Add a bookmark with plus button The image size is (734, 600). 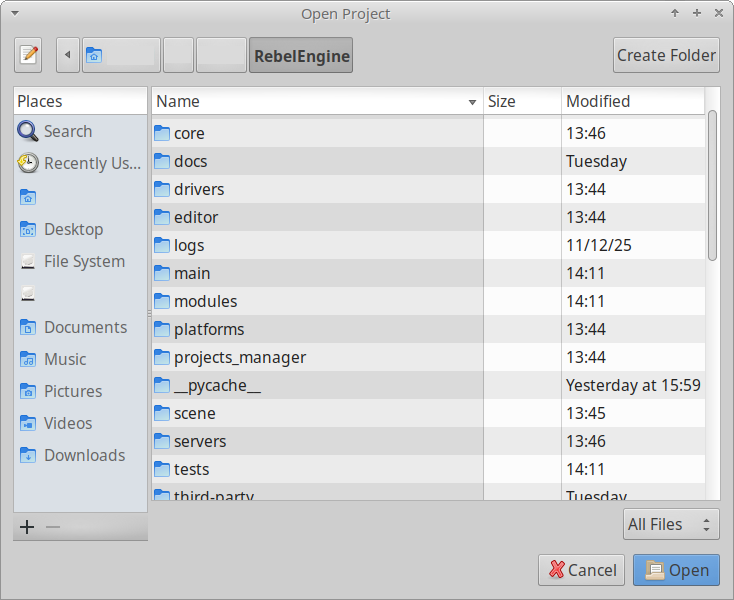click(27, 527)
